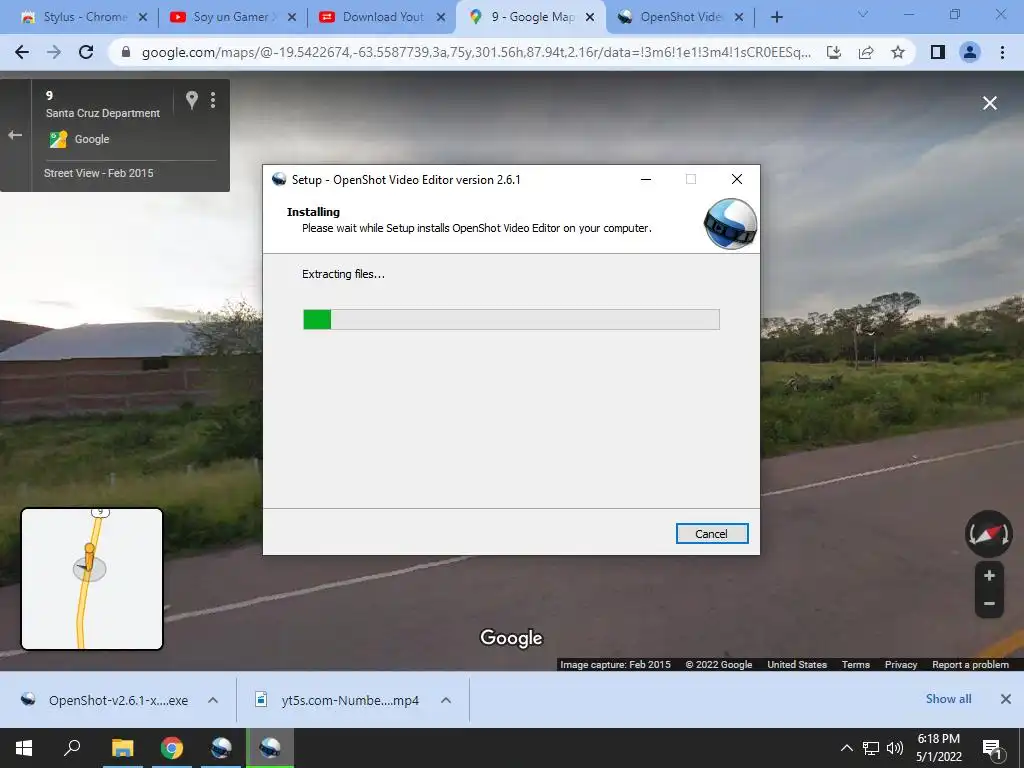The height and width of the screenshot is (768, 1024).
Task: Click the Extracting files progress bar
Action: tap(511, 319)
